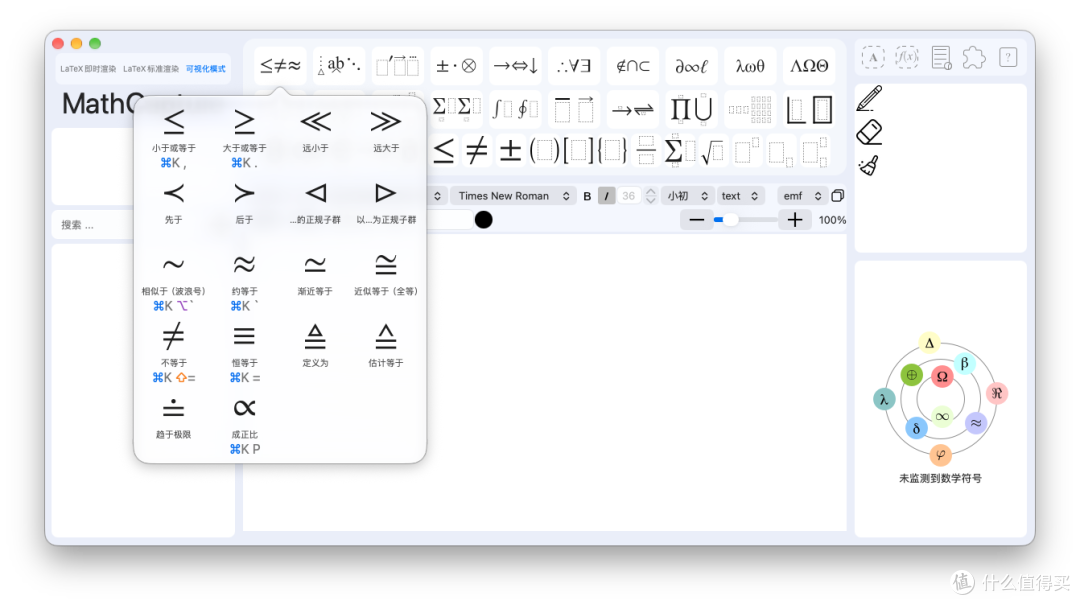1080x605 pixels.
Task: Open the f(x) formula recognition icon
Action: 906,57
